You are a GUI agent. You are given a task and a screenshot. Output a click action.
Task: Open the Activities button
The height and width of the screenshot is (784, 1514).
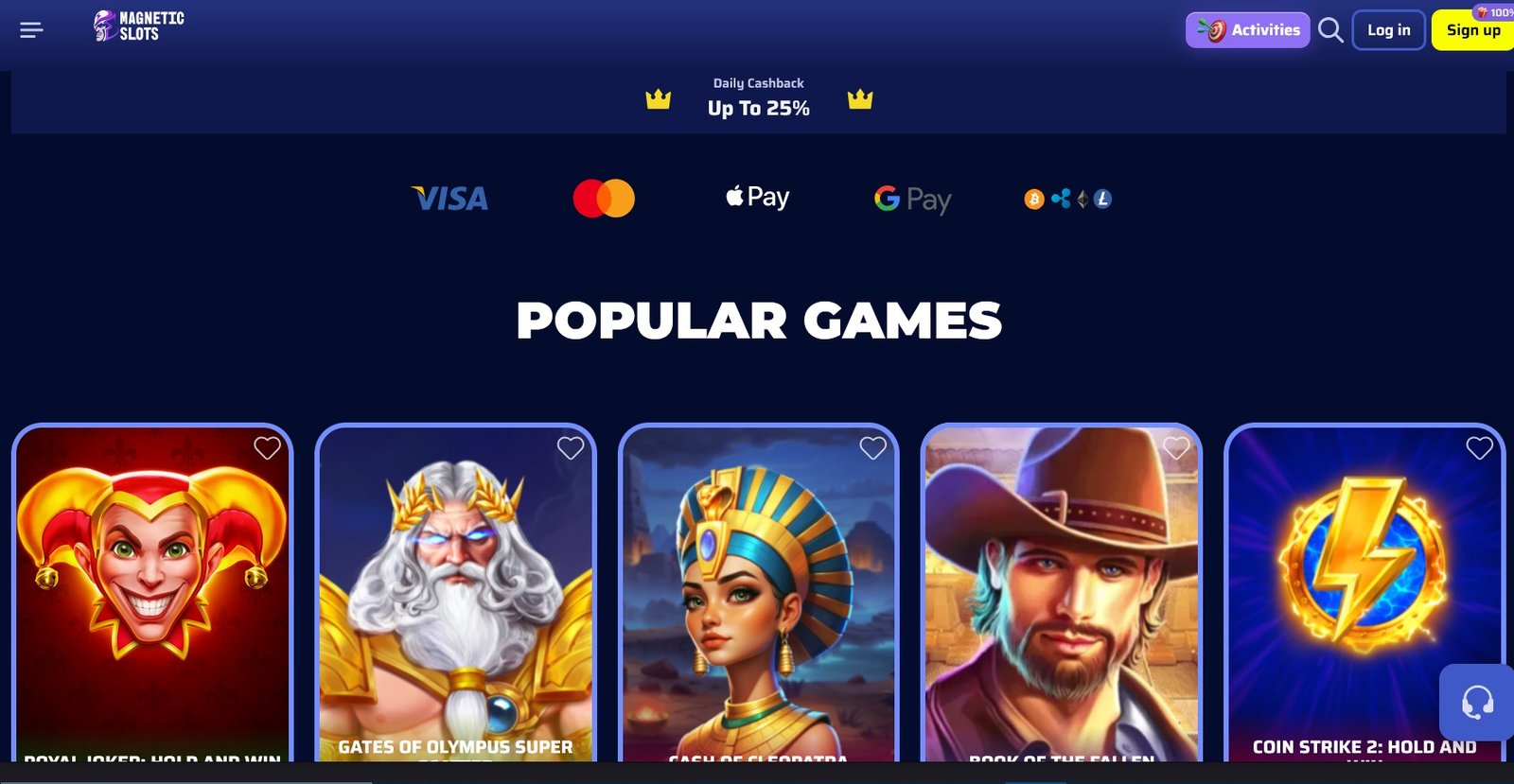point(1248,30)
